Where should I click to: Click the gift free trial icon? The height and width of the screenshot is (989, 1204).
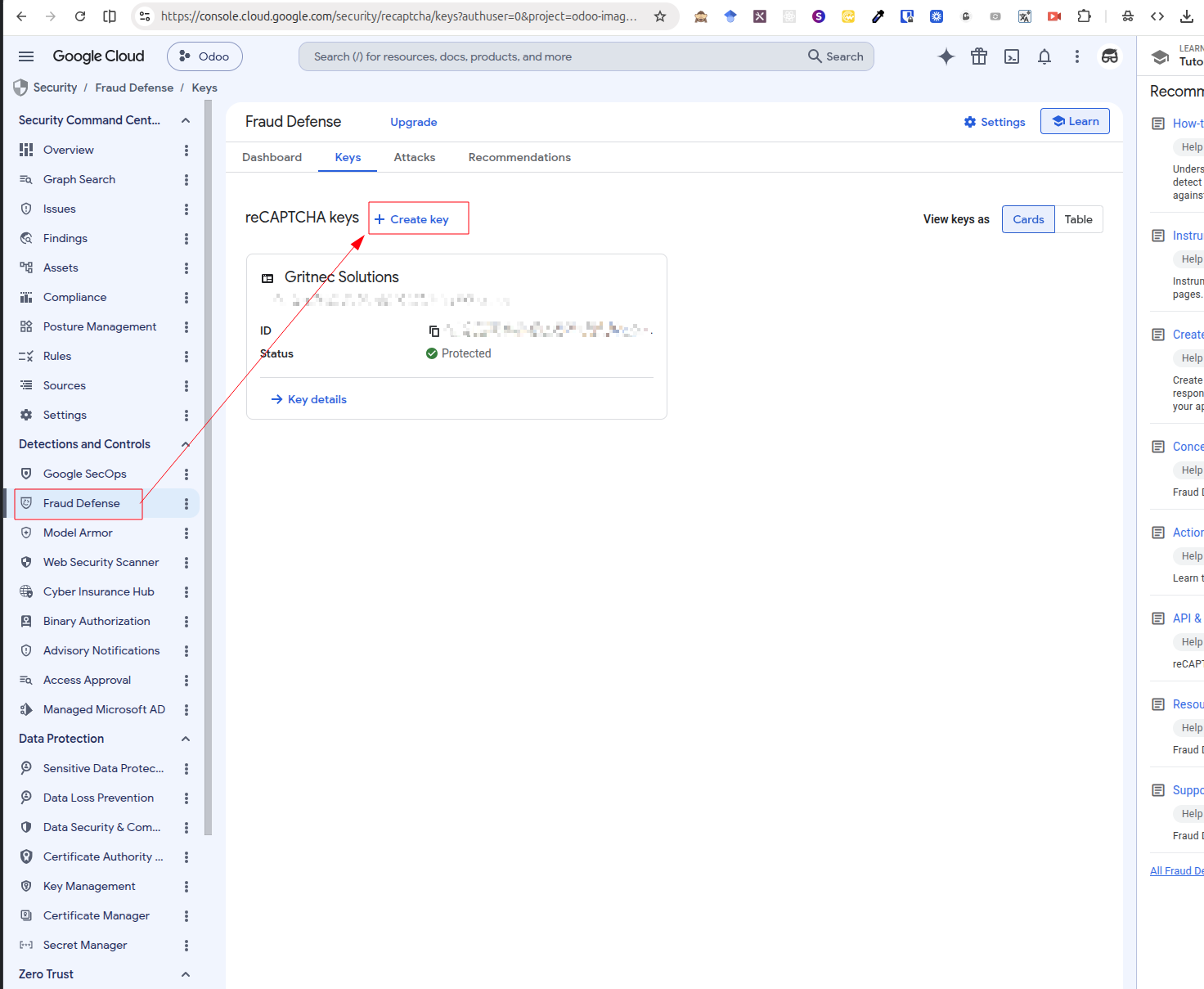[979, 56]
